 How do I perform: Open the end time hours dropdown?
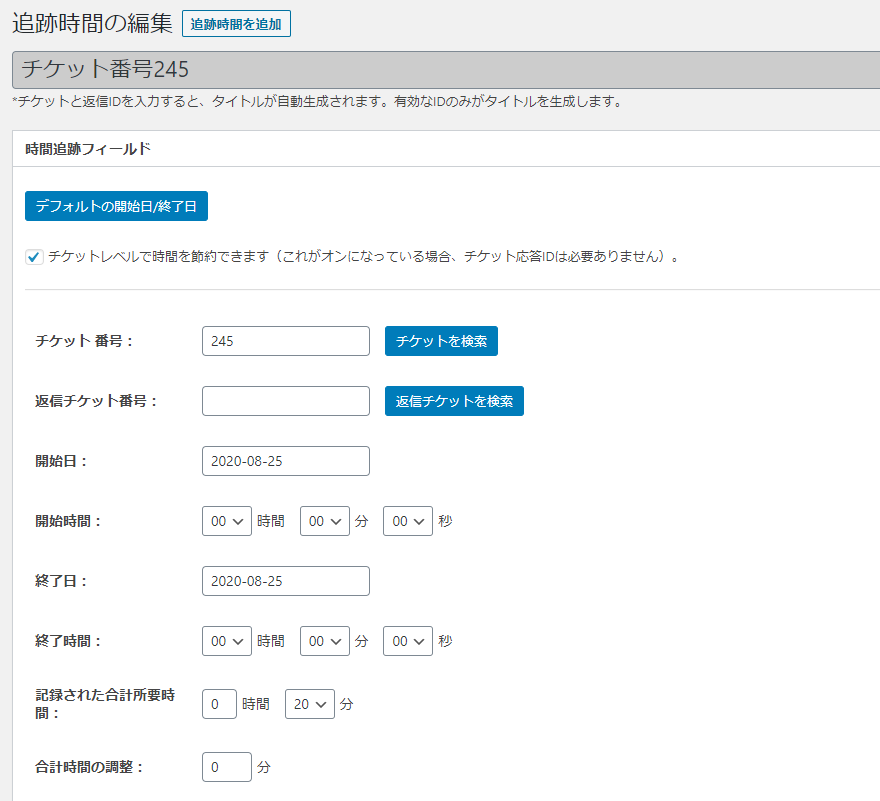[x=226, y=641]
